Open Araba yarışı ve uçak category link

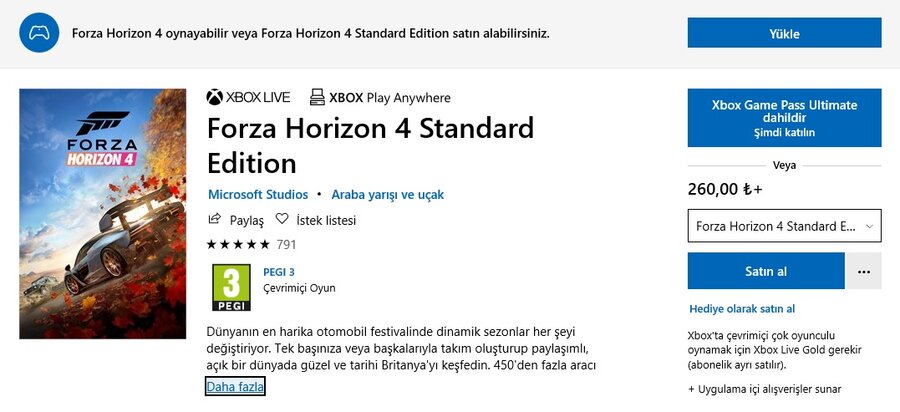coord(387,195)
